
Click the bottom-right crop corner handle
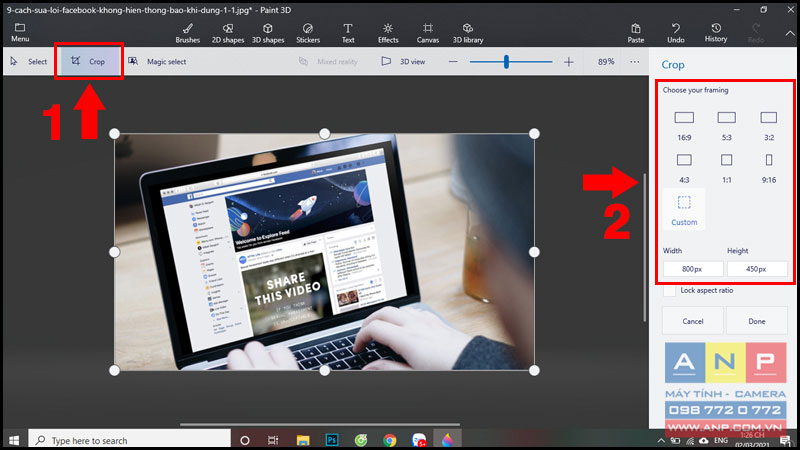coord(534,370)
